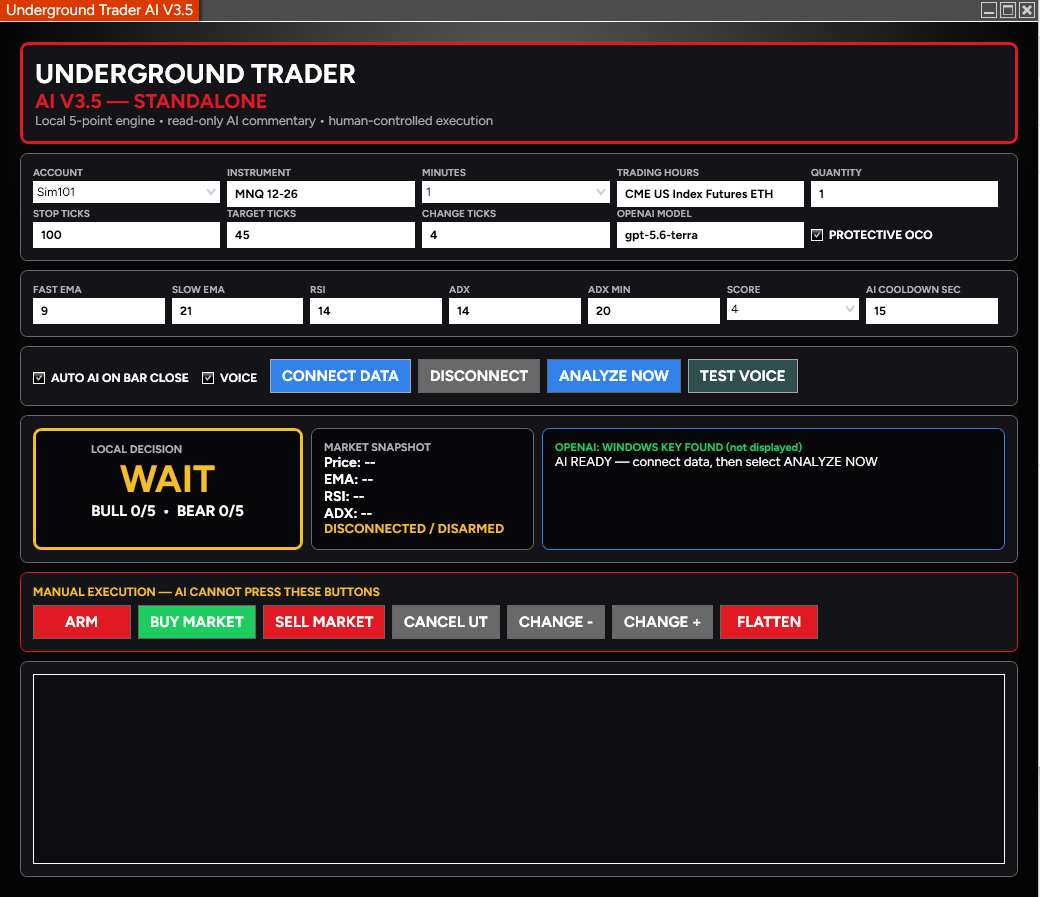Screen dimensions: 1040x897
Task: Click the AI READY instruction text
Action: (716, 462)
